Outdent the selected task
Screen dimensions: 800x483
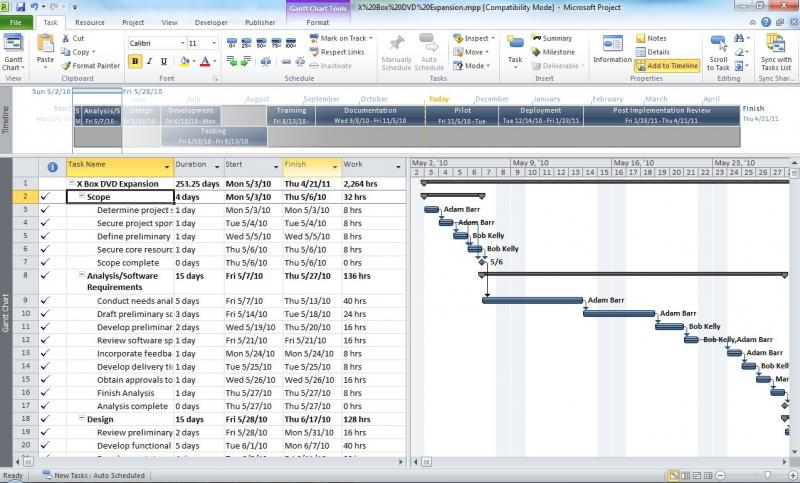[x=232, y=62]
